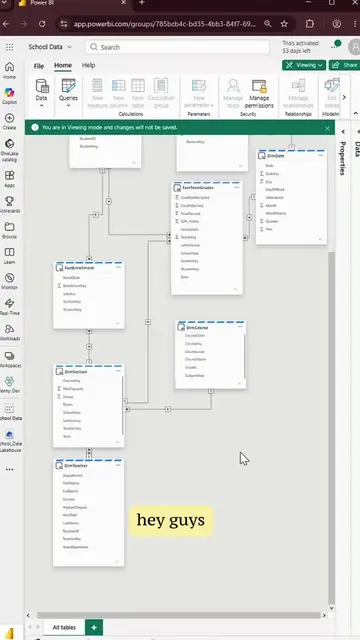Image resolution: width=360 pixels, height=640 pixels.
Task: Click the Search box
Action: pos(178,47)
